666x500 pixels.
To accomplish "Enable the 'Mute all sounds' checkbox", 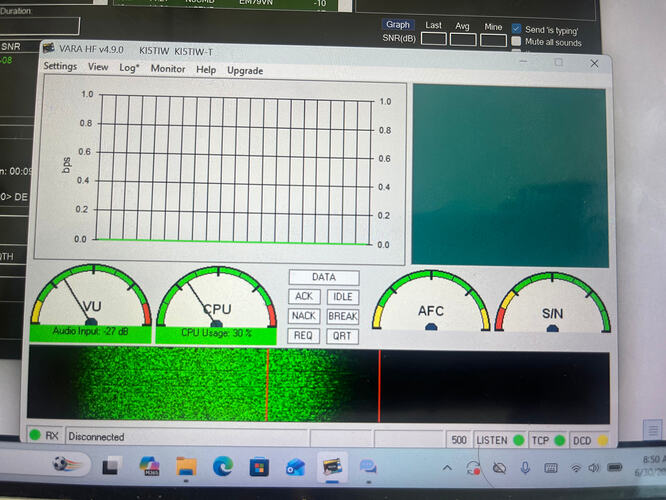I will point(516,41).
